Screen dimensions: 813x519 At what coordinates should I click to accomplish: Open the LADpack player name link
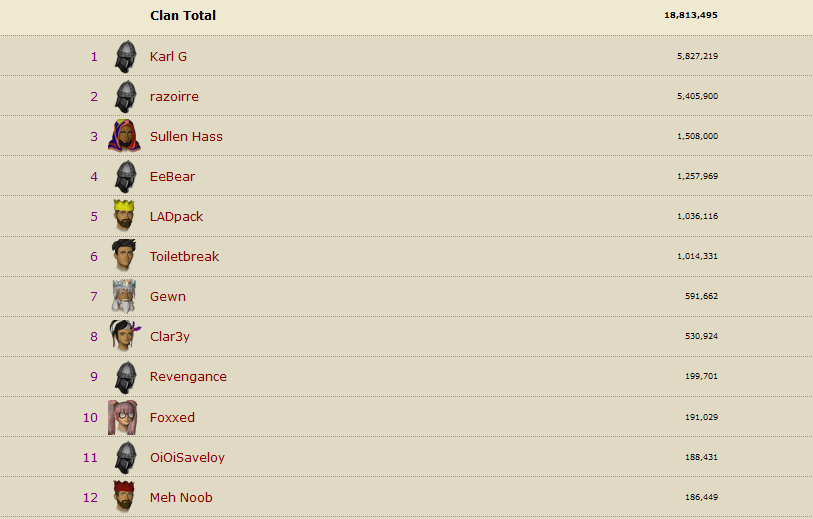[x=176, y=217]
